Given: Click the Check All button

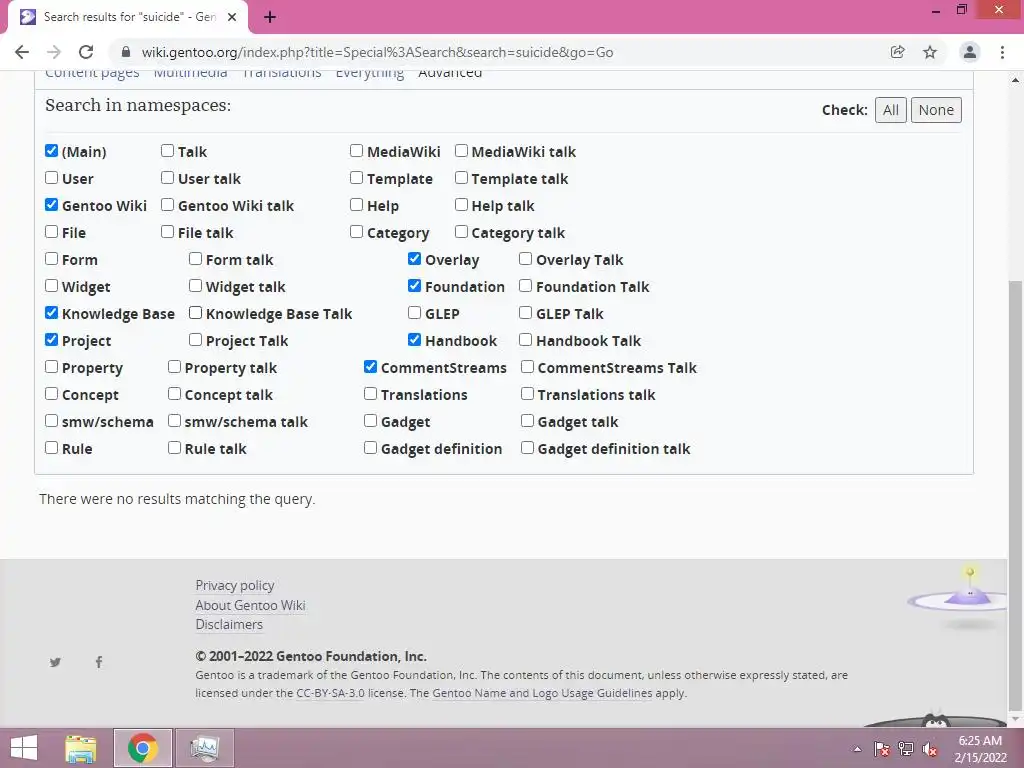Looking at the screenshot, I should pos(891,110).
